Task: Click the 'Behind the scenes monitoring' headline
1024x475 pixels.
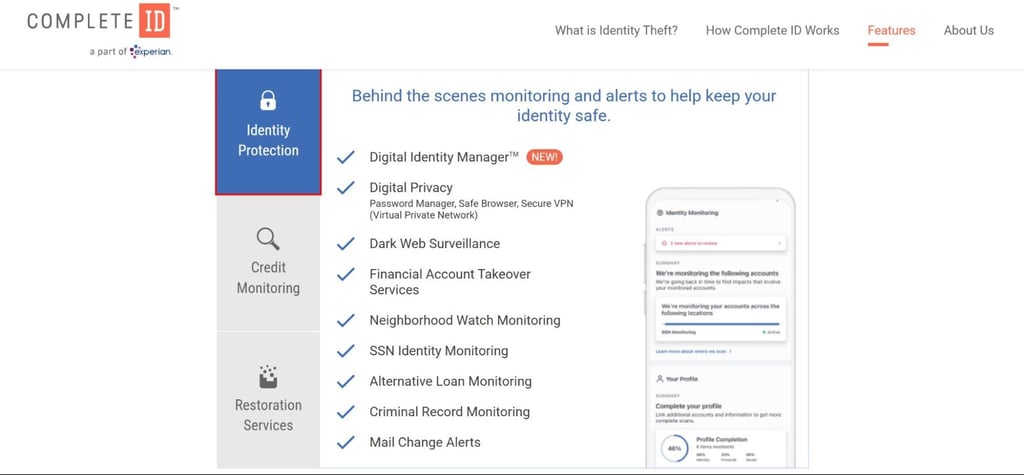Action: click(564, 106)
